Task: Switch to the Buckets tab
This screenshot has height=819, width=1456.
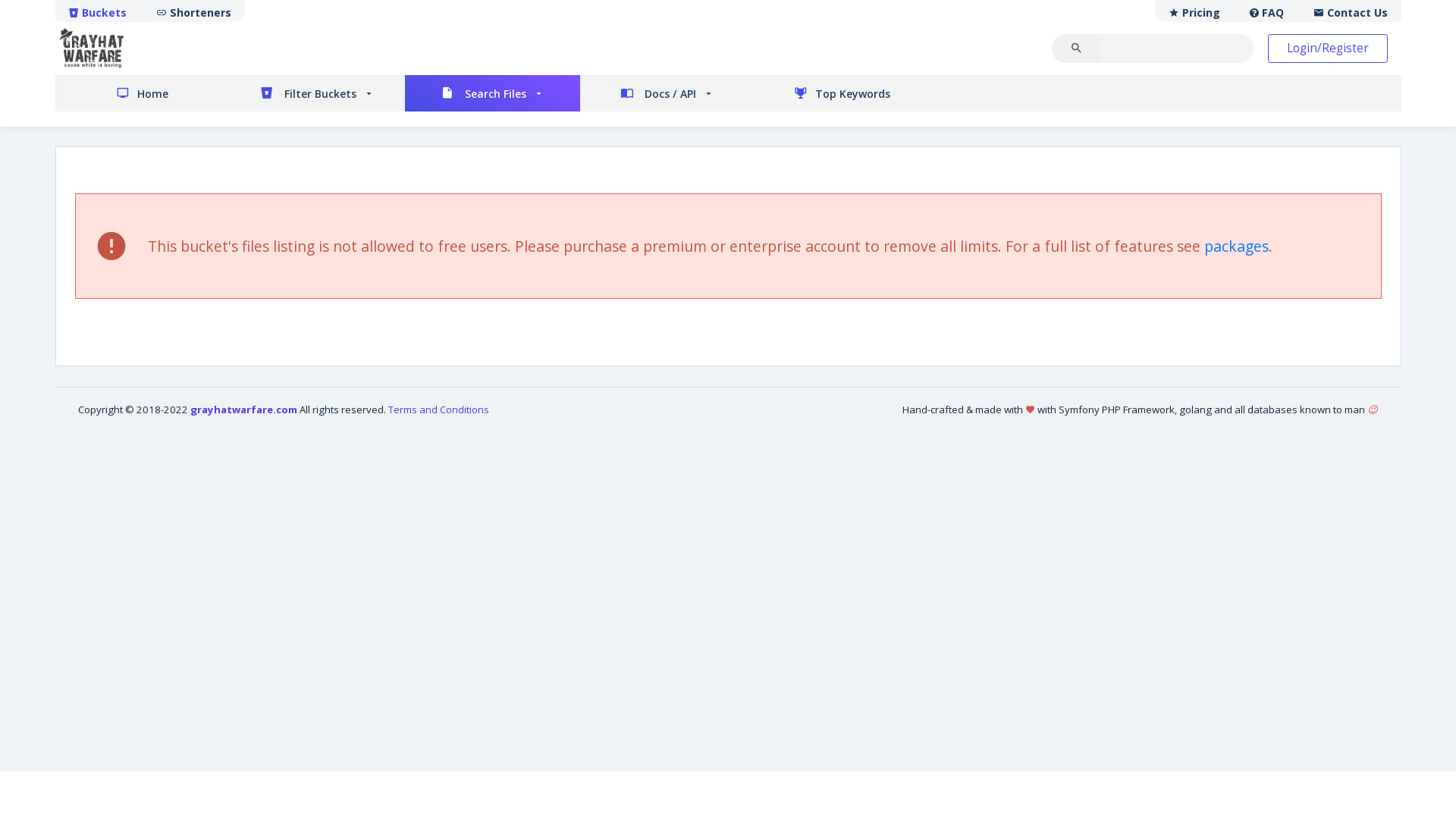Action: coord(98,12)
